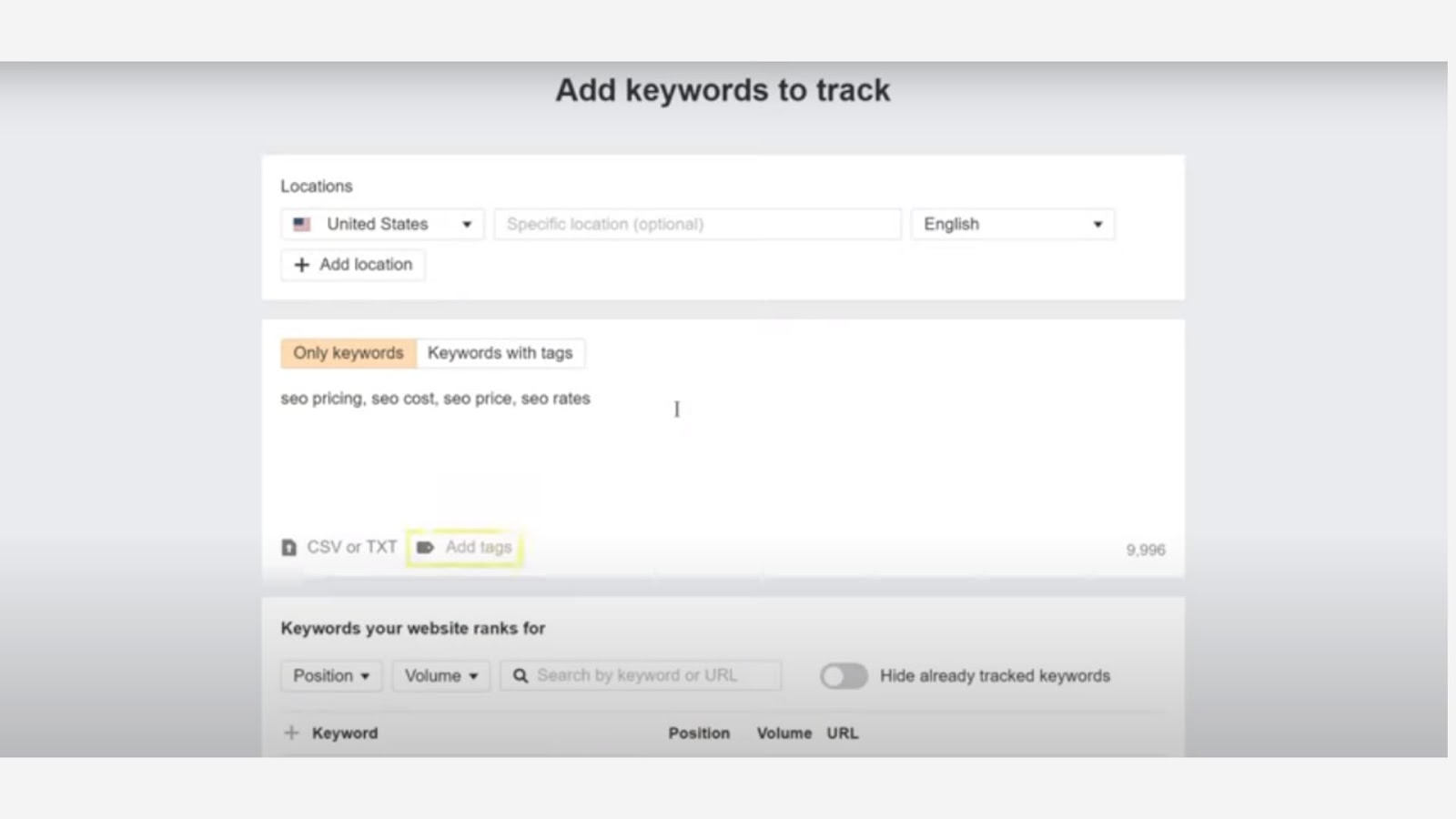This screenshot has height=819, width=1456.
Task: Switch to Keywords with tags tab
Action: [500, 353]
